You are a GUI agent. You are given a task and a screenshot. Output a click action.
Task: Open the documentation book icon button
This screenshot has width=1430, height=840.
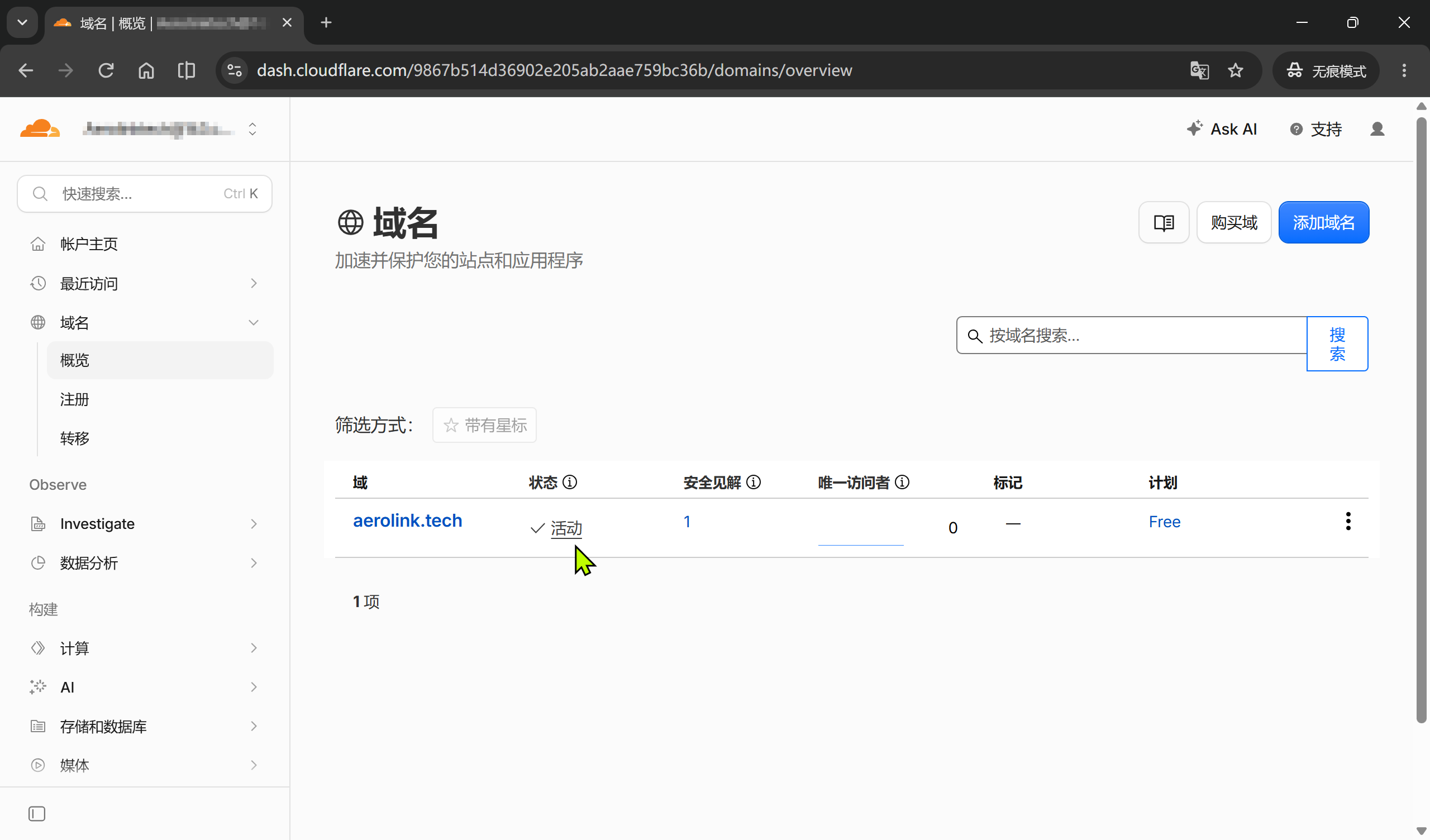[x=1164, y=222]
